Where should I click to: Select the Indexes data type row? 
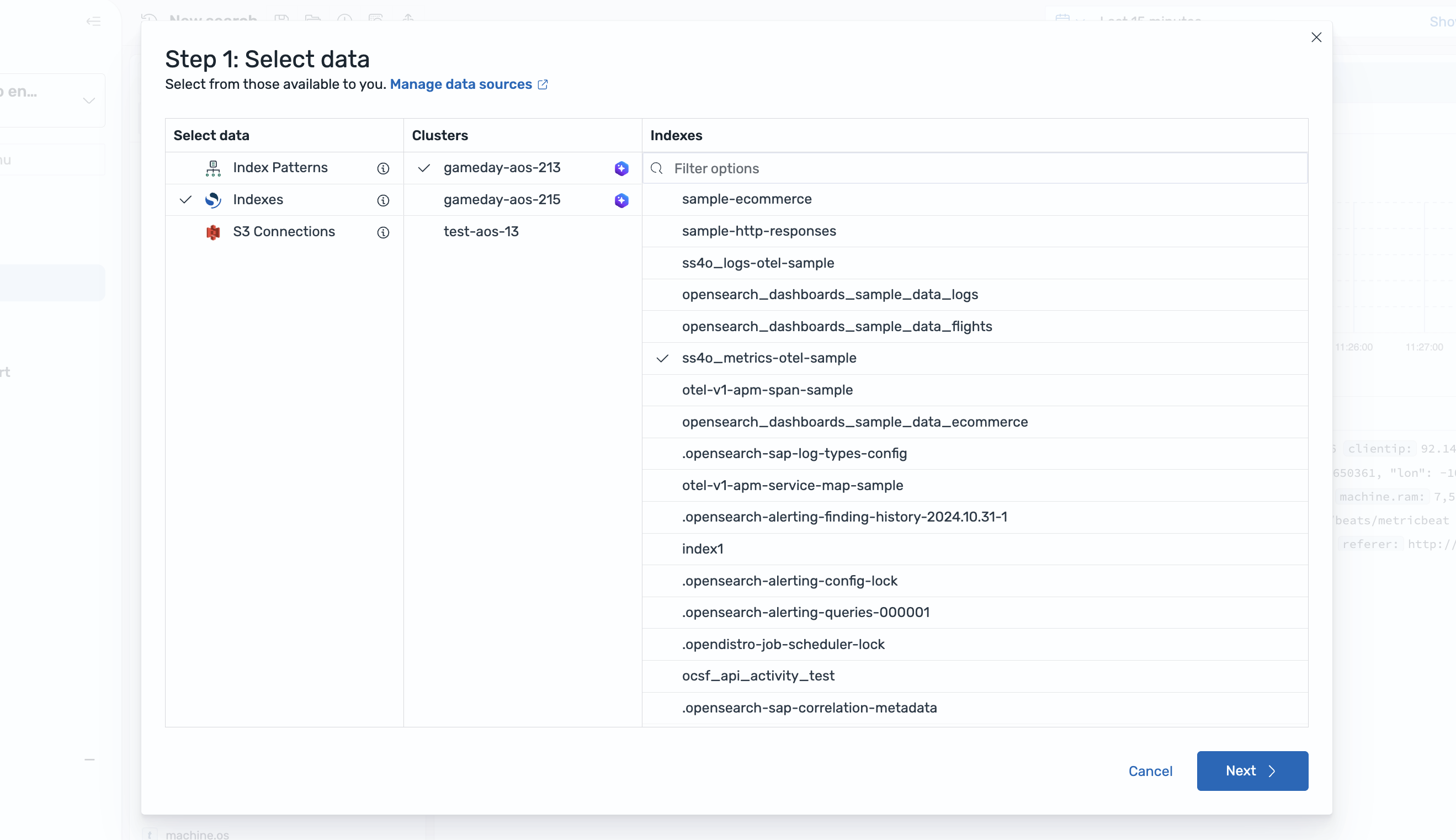[x=258, y=200]
